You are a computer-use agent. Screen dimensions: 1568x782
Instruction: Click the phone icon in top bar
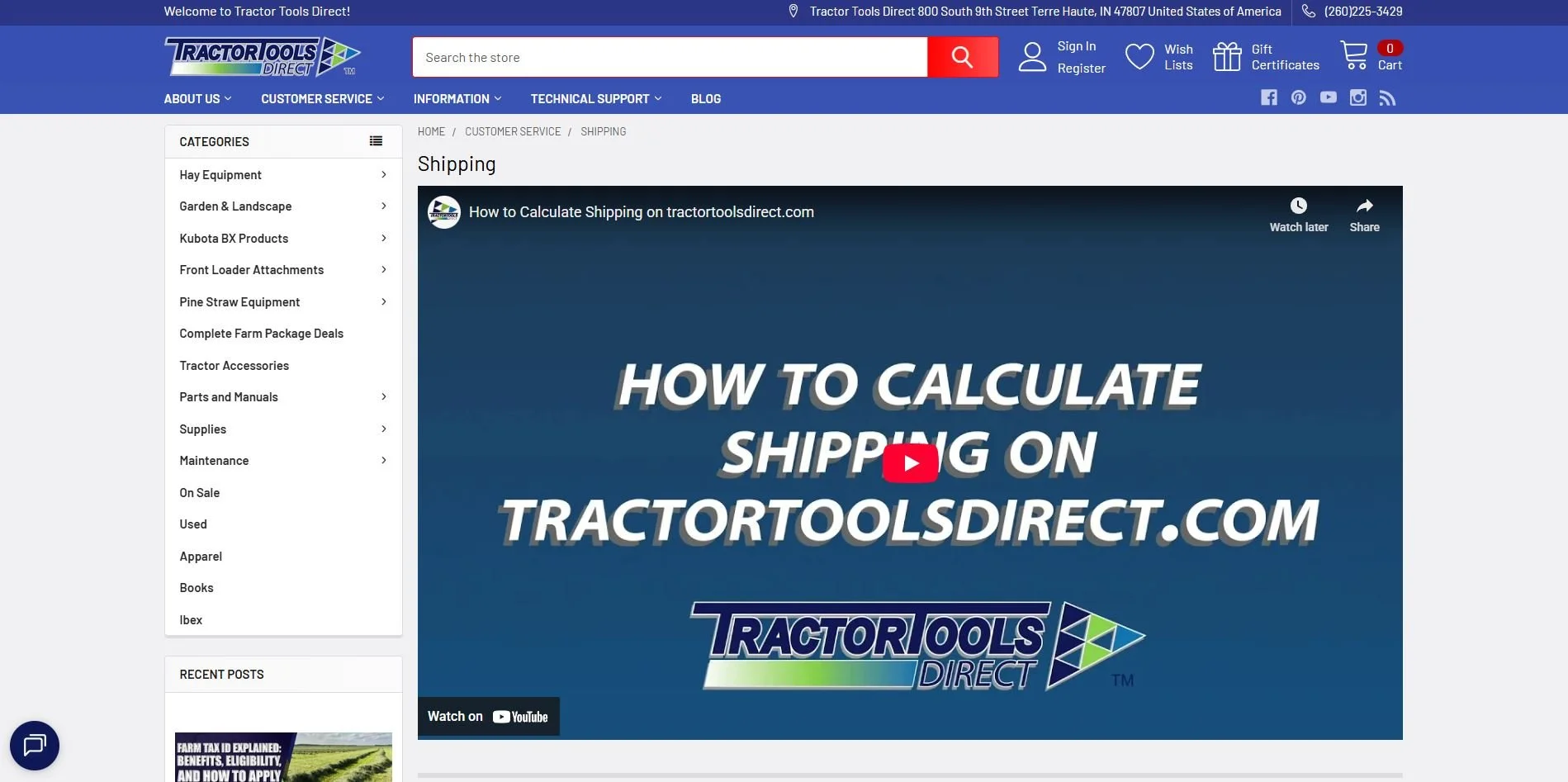click(x=1309, y=12)
